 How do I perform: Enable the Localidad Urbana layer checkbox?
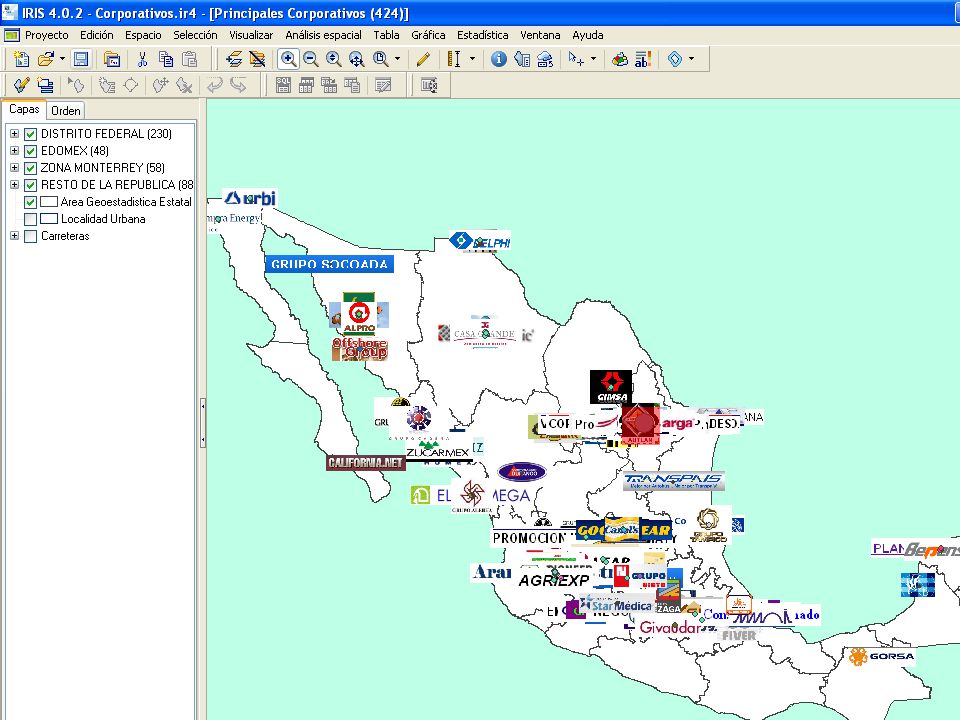(31, 219)
